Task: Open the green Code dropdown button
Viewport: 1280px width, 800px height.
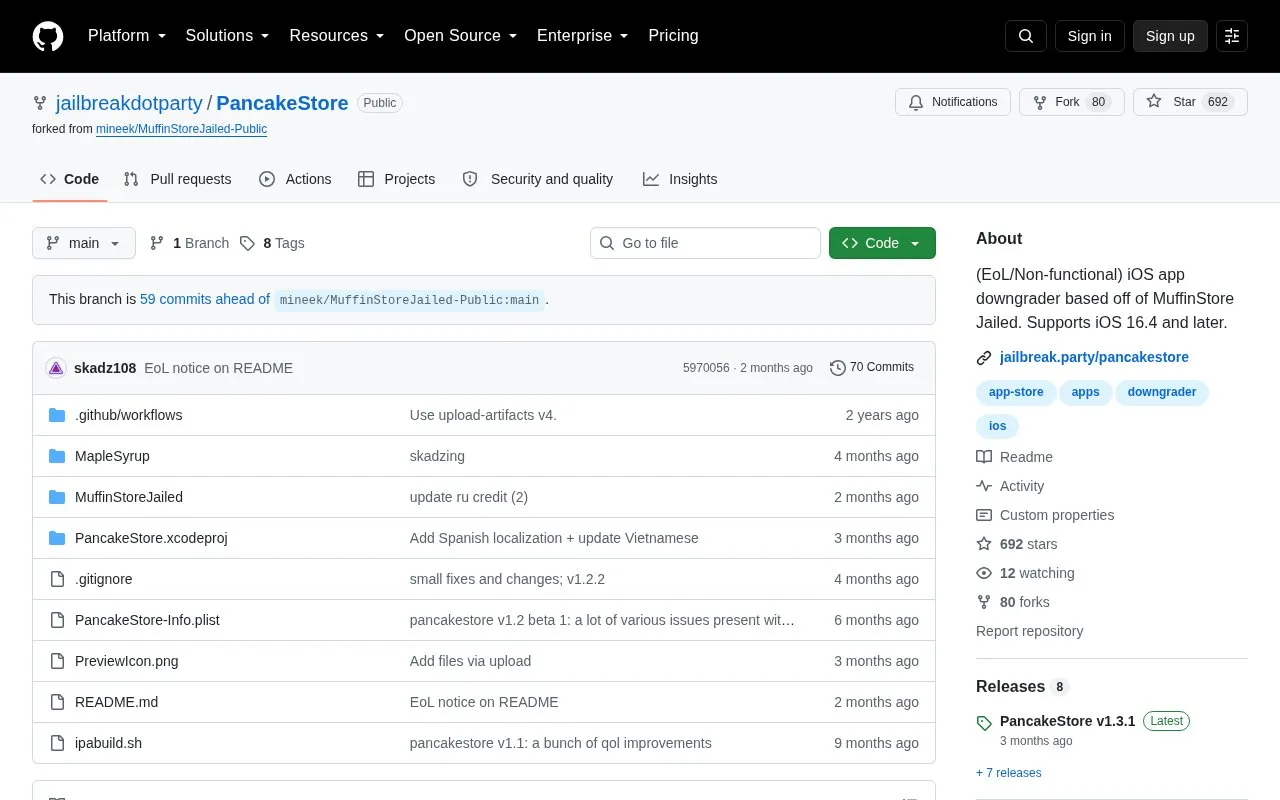Action: click(x=882, y=243)
